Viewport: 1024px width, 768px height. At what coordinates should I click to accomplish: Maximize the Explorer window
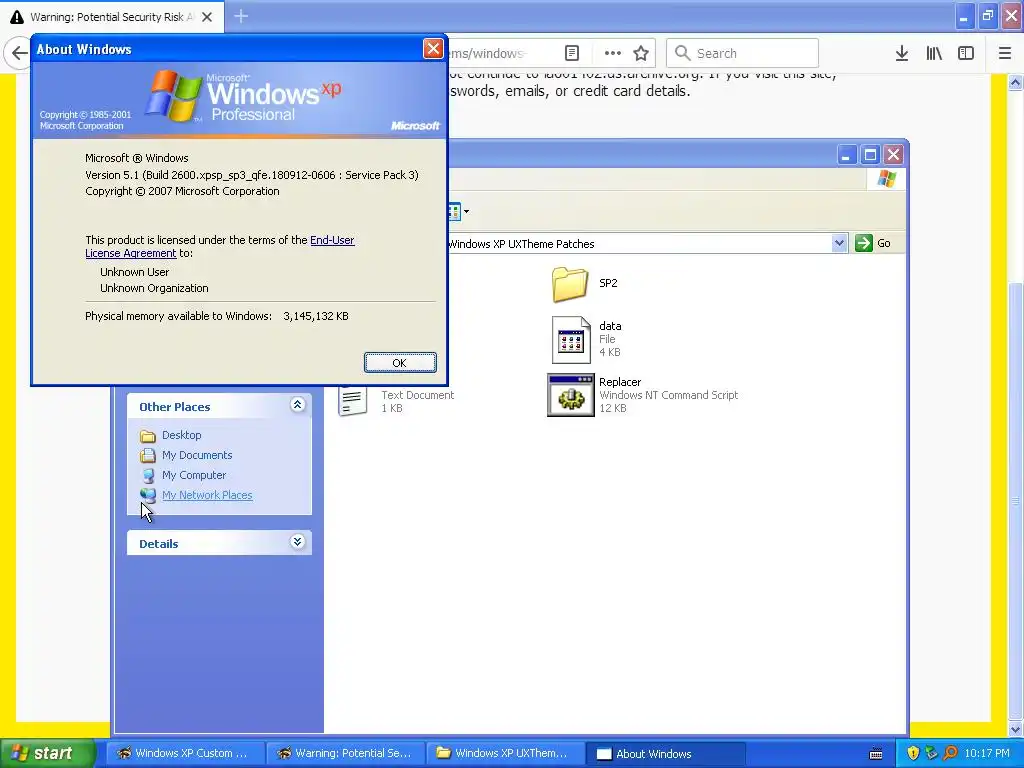click(870, 155)
